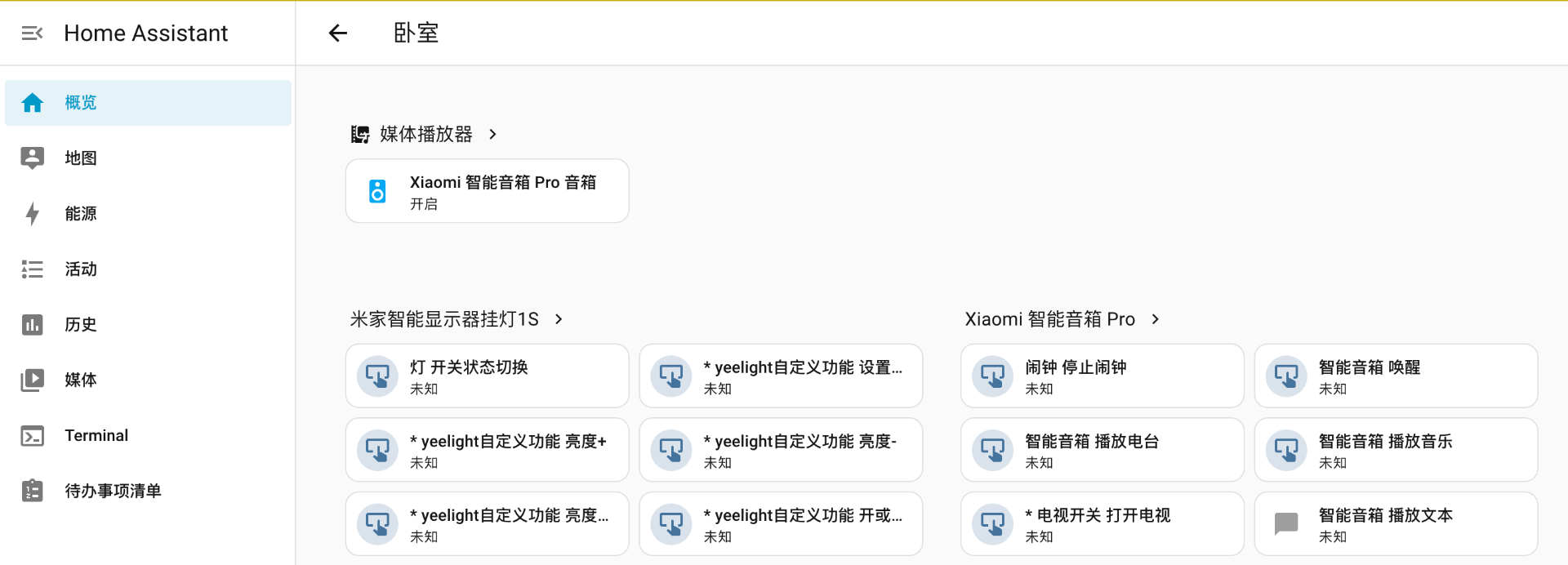Select the 智能音箱 唤醒 label text
The height and width of the screenshot is (565, 1568).
click(1370, 367)
